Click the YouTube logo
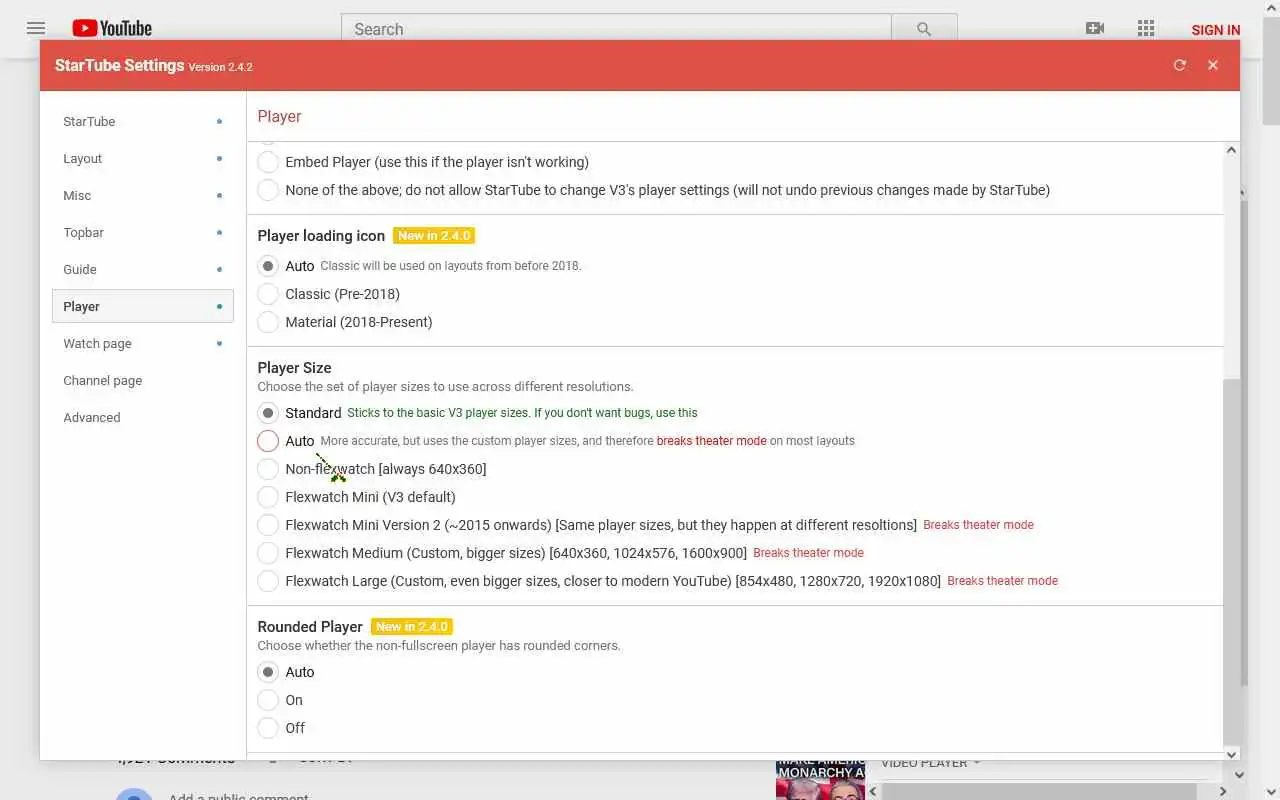 pos(112,28)
